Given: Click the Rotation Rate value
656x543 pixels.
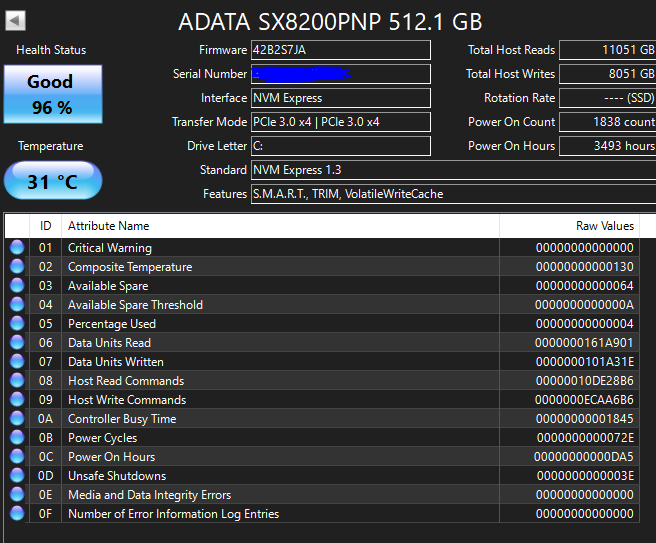Looking at the screenshot, I should (607, 98).
